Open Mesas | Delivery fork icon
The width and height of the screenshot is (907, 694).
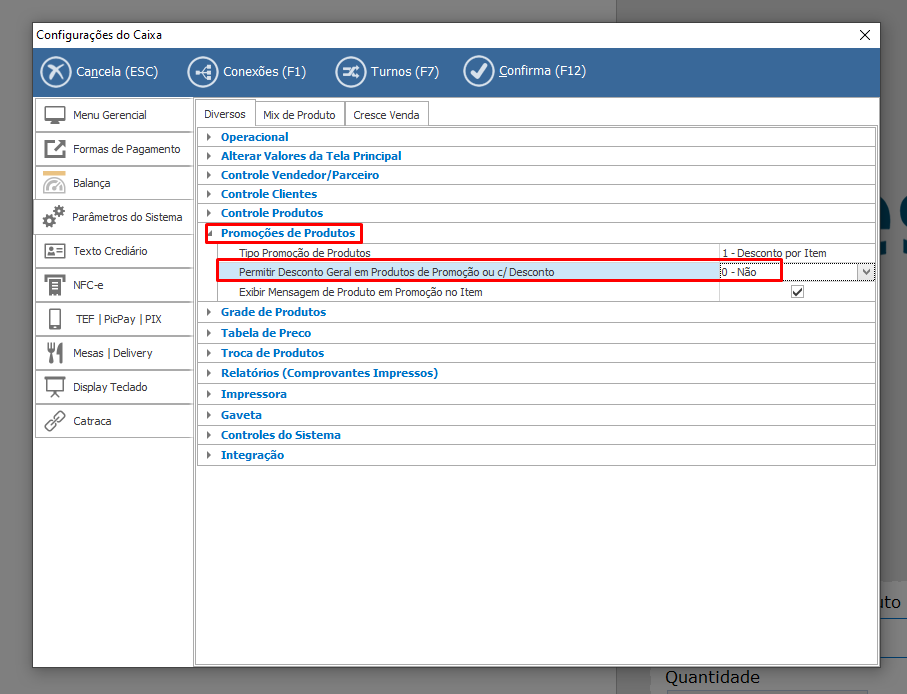click(55, 353)
